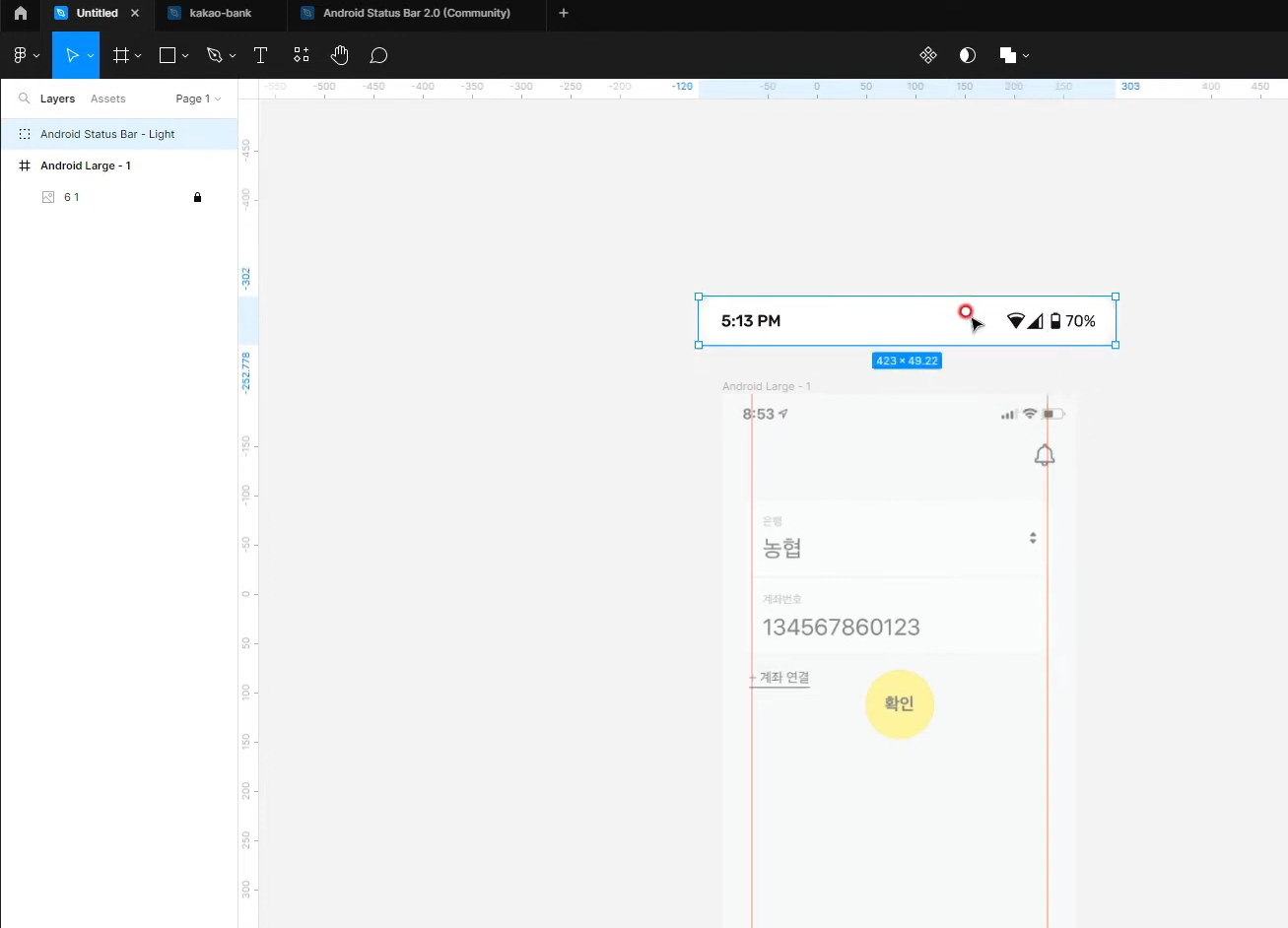Select the Pen tool
Viewport: 1288px width, 928px height.
(x=215, y=55)
